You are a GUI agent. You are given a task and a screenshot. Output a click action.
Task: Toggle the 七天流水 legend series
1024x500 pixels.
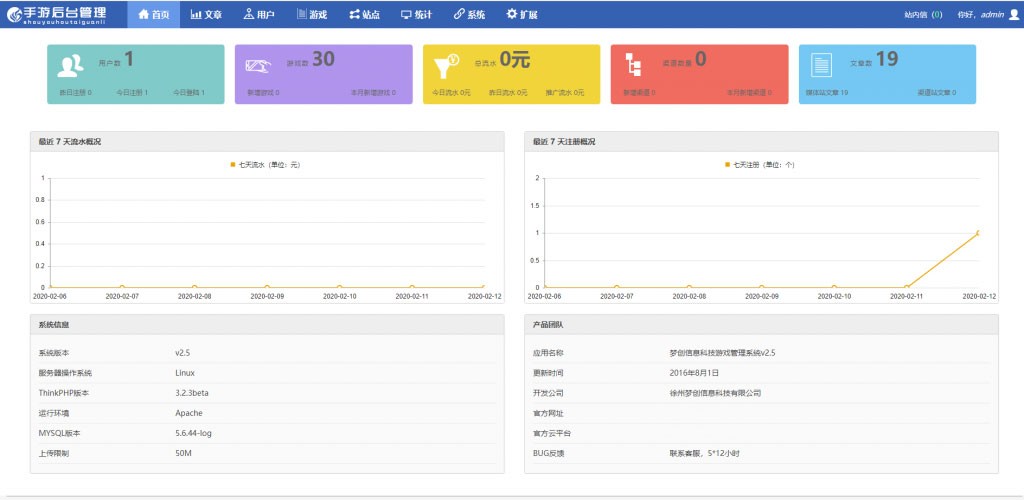265,164
